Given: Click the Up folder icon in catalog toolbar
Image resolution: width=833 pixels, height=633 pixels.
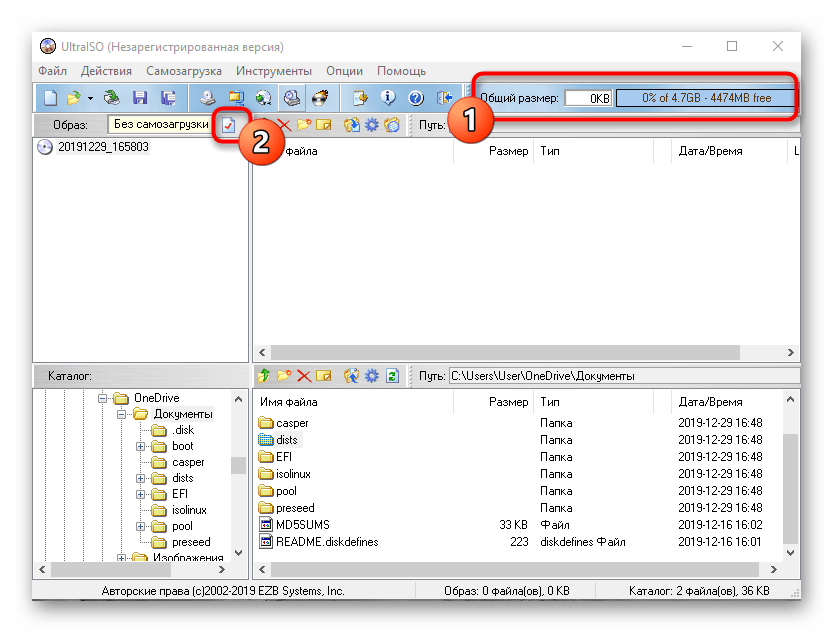Looking at the screenshot, I should point(264,376).
